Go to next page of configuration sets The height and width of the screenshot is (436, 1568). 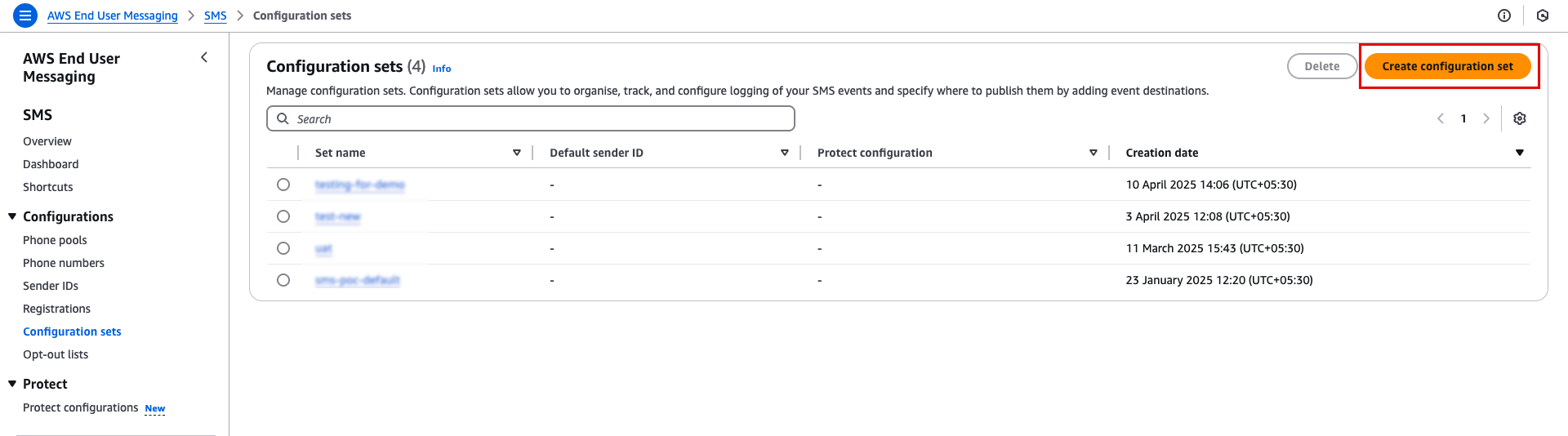pos(1486,118)
